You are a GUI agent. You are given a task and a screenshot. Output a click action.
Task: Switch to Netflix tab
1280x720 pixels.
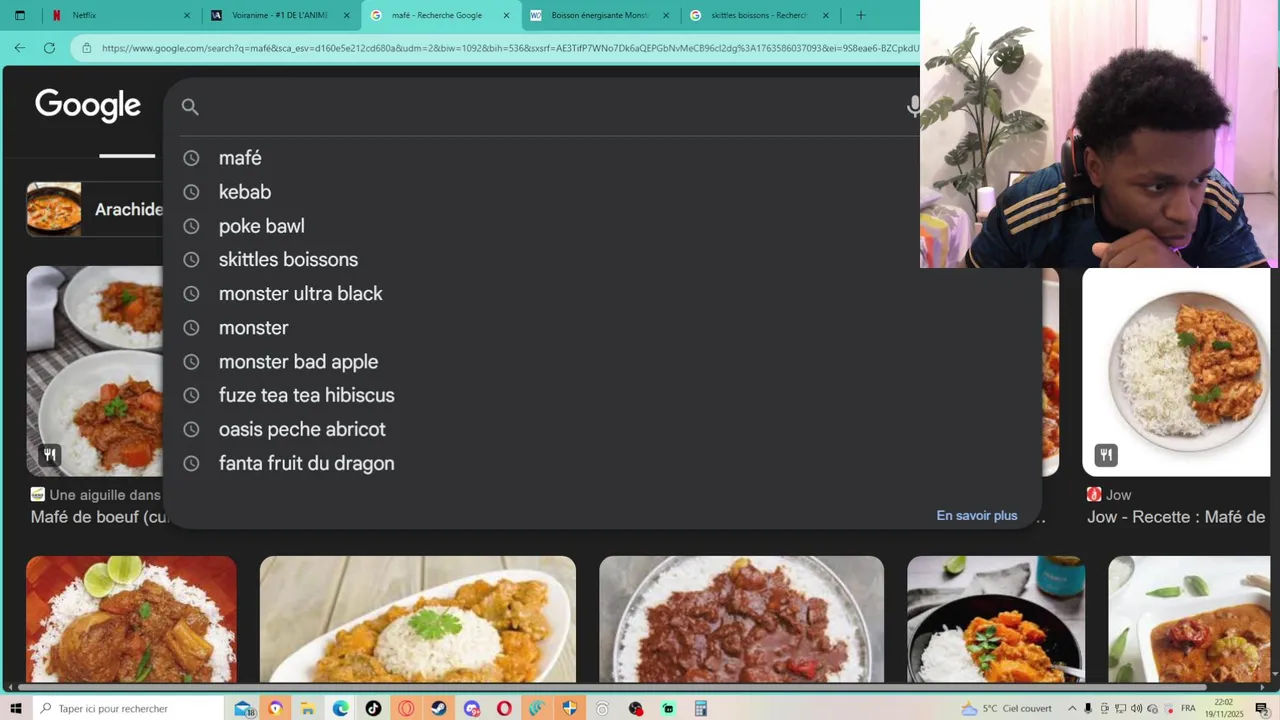(x=120, y=15)
